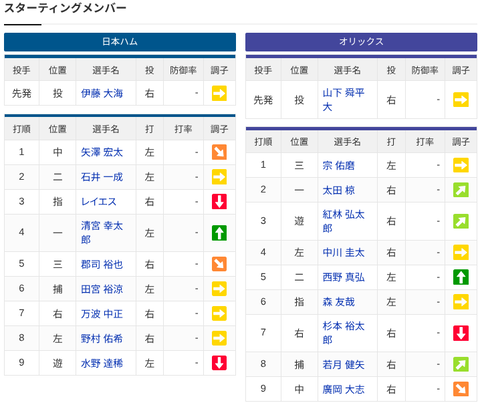Click the orange condition icon for 廣岡 大志
The height and width of the screenshot is (405, 480).
(461, 389)
